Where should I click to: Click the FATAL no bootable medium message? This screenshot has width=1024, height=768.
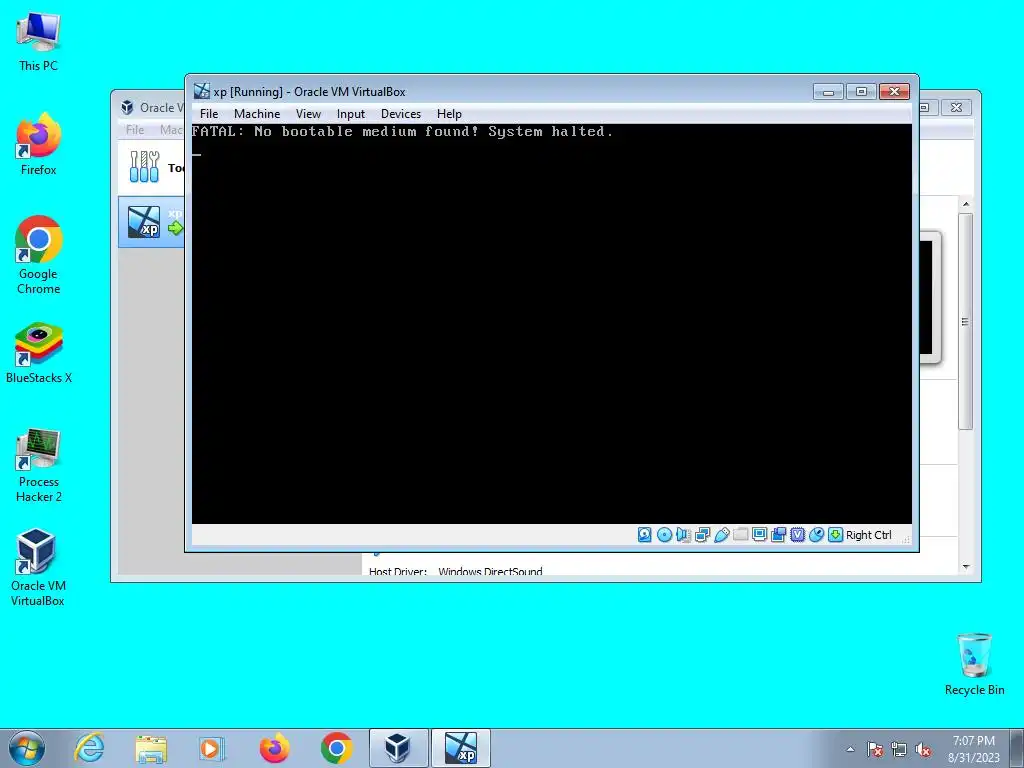tap(402, 131)
